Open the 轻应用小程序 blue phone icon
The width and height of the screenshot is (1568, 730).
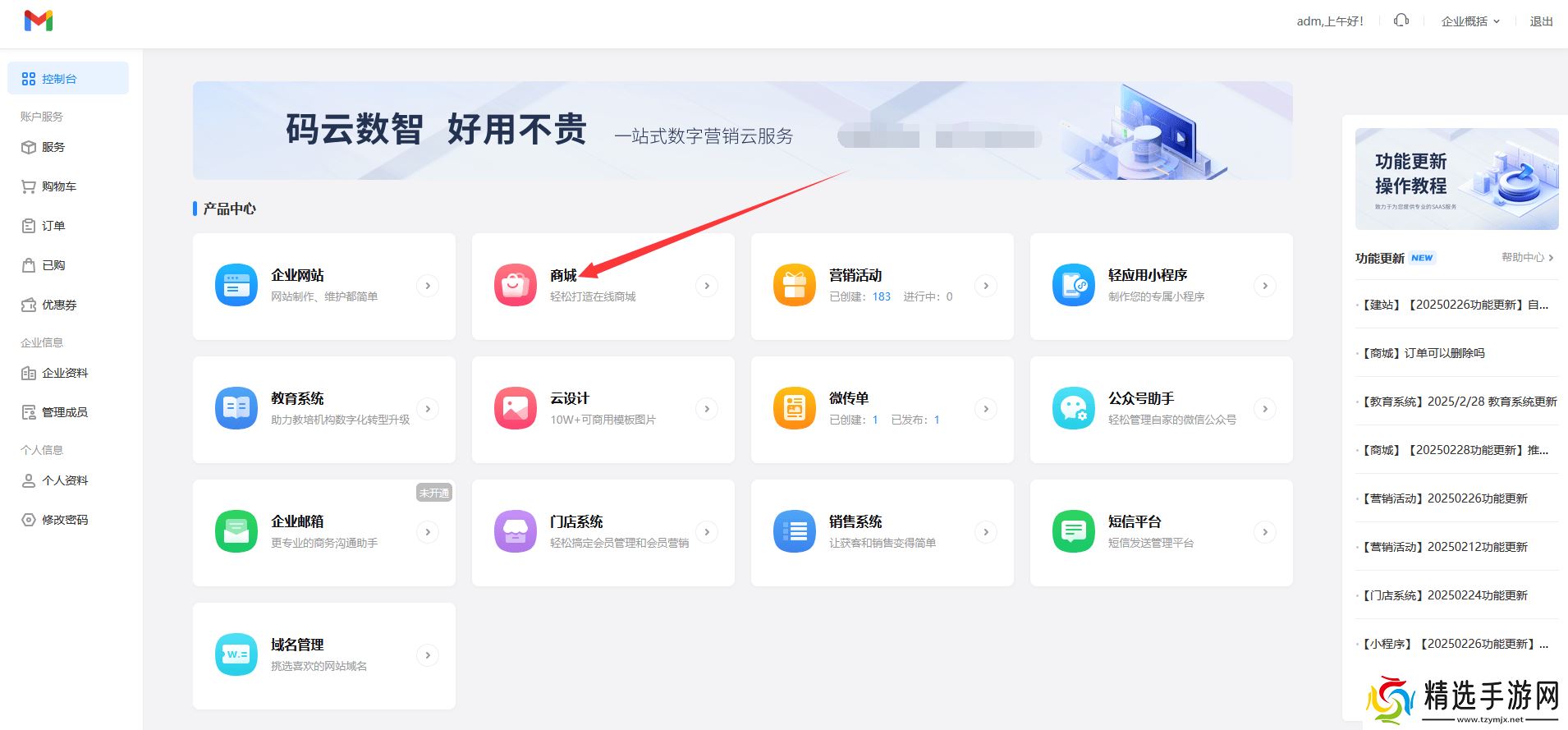coord(1073,286)
